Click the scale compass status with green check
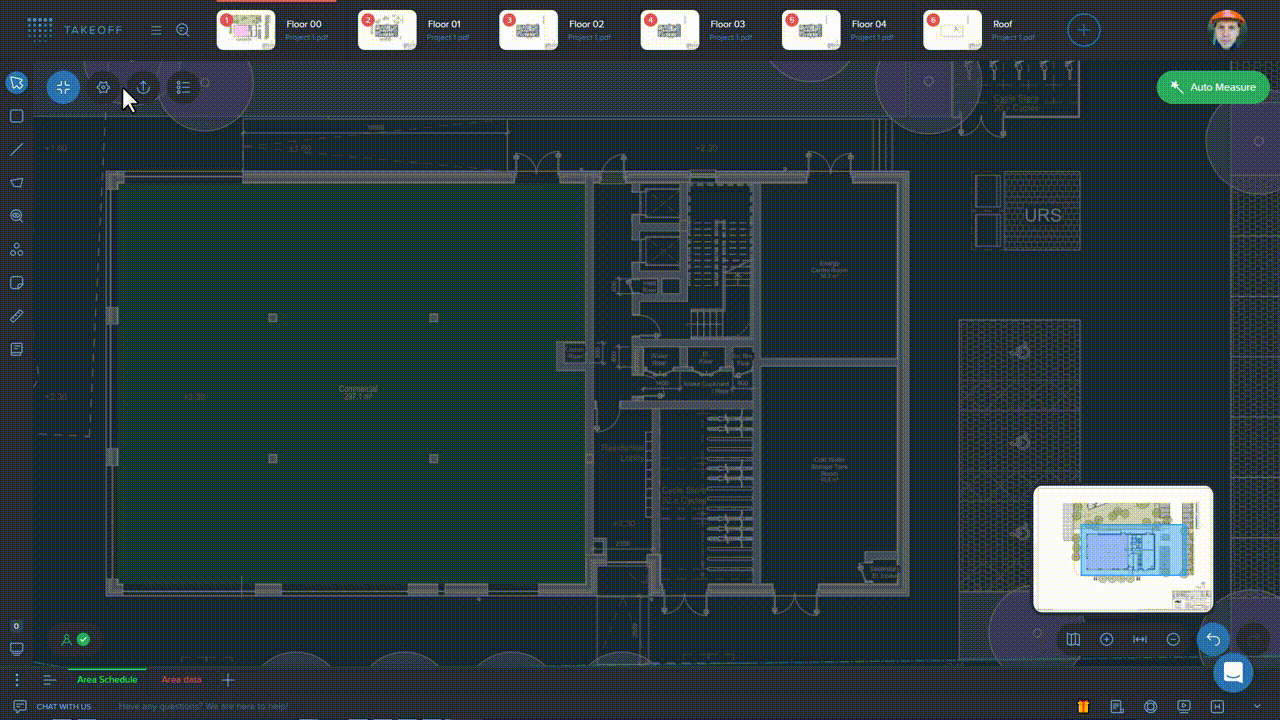1280x720 pixels. 75,639
